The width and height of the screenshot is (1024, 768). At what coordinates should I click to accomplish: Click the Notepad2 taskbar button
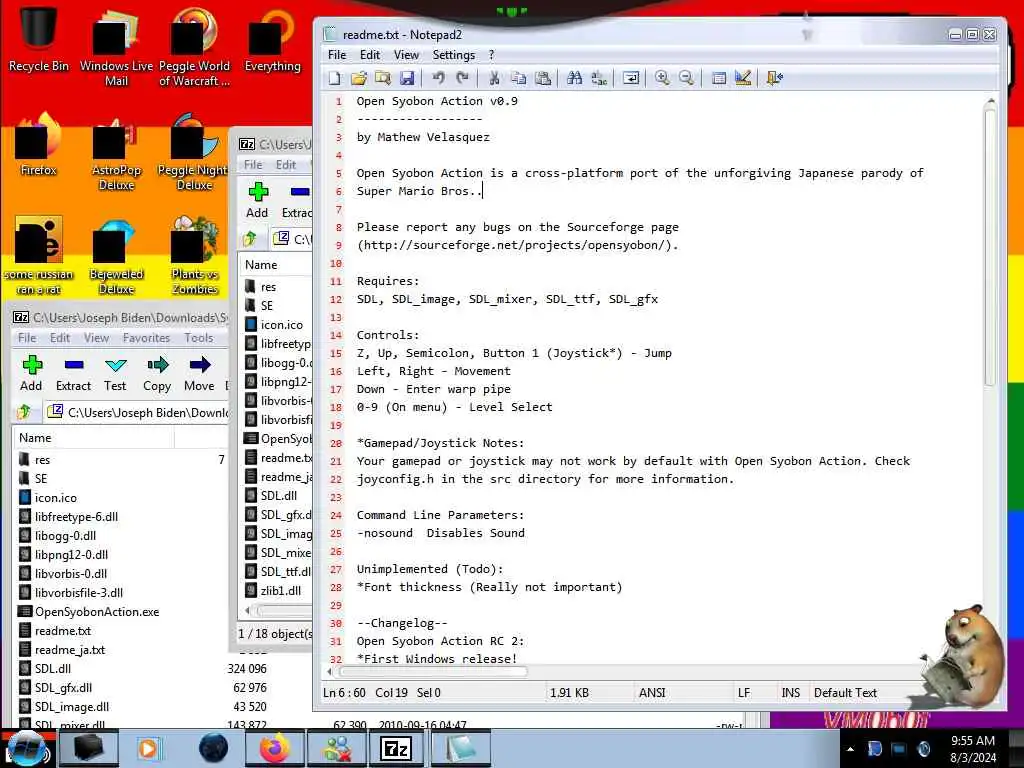[460, 748]
